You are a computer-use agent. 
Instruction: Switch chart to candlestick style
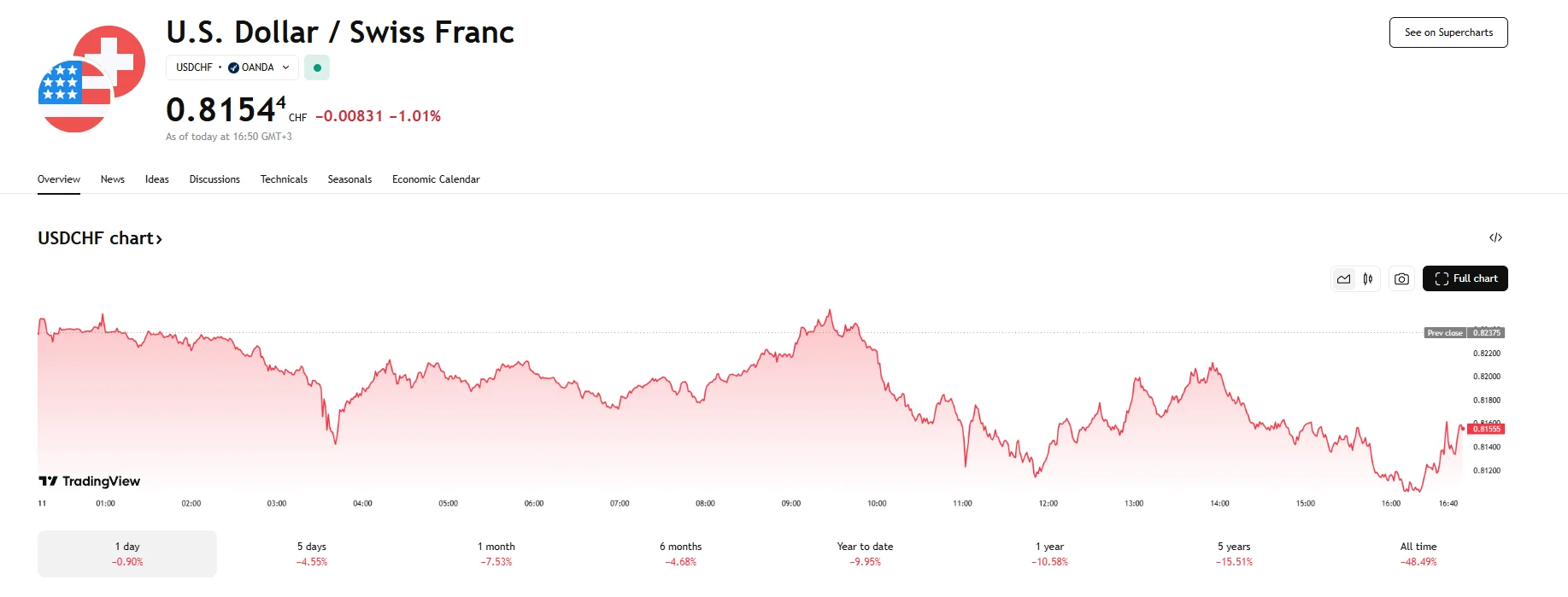(1368, 278)
